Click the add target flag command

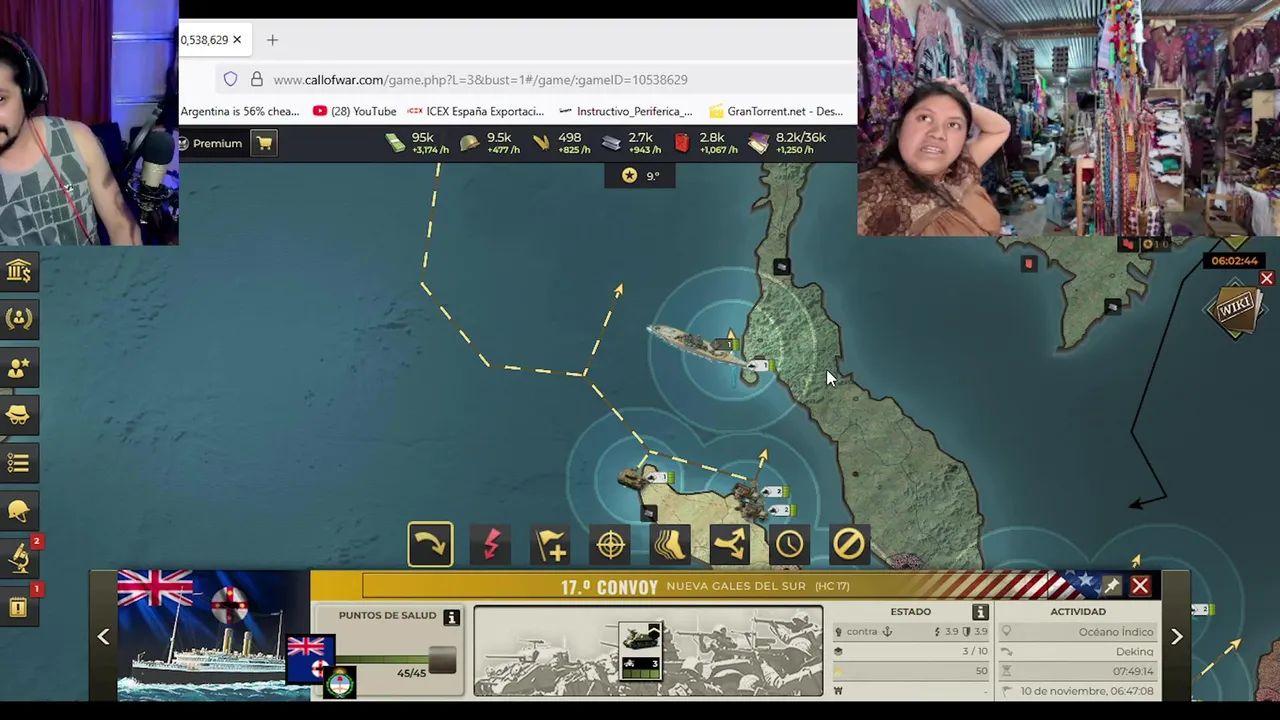[x=551, y=545]
